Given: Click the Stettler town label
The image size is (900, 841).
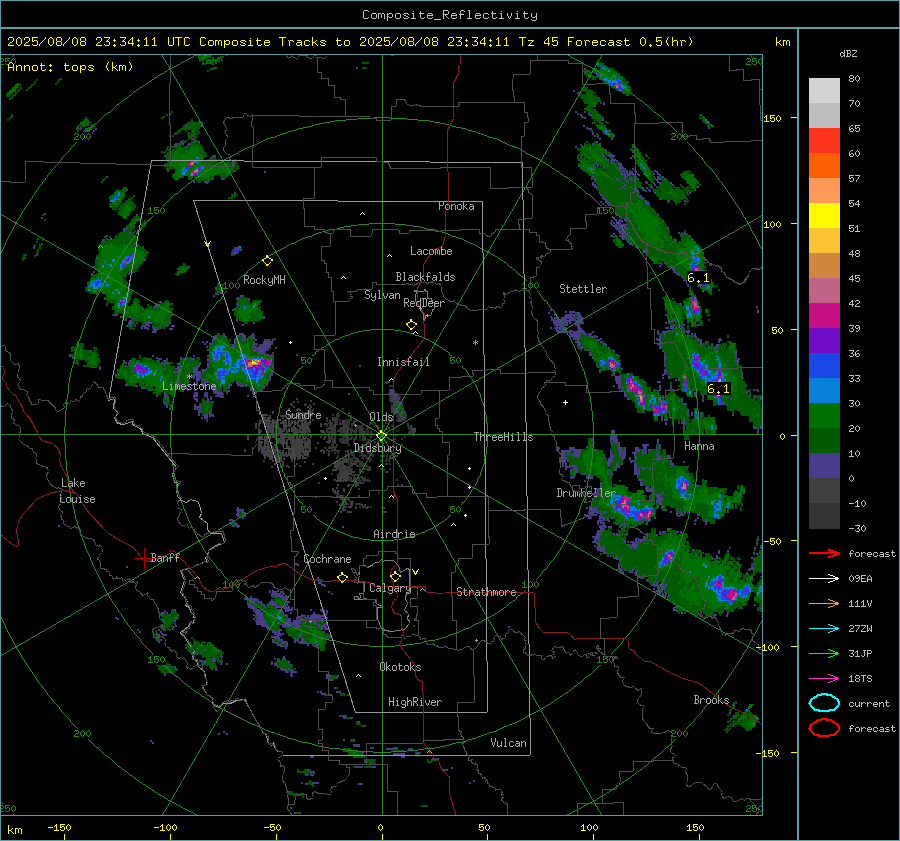Looking at the screenshot, I should (583, 289).
